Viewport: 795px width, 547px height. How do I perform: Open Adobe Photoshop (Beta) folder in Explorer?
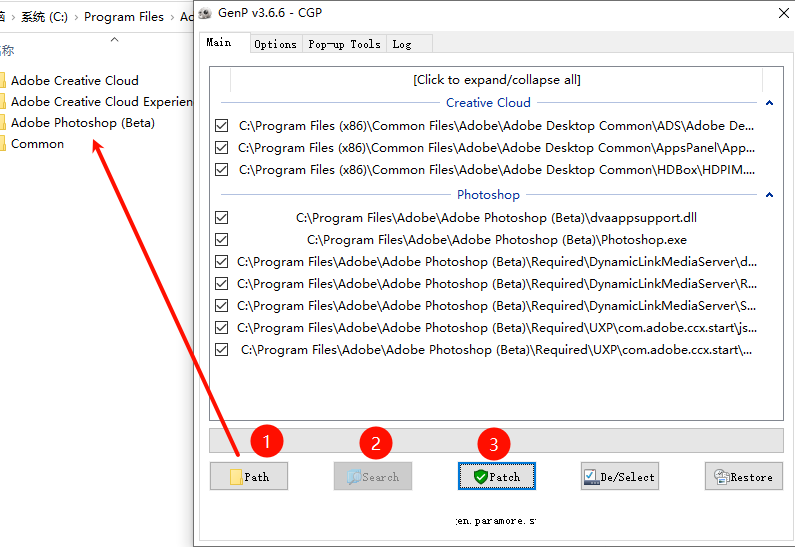(x=83, y=123)
